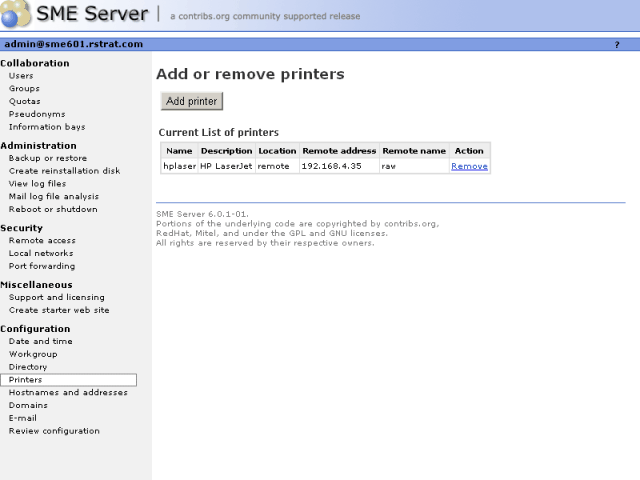Click the HP LaserJet description cell

(x=227, y=166)
